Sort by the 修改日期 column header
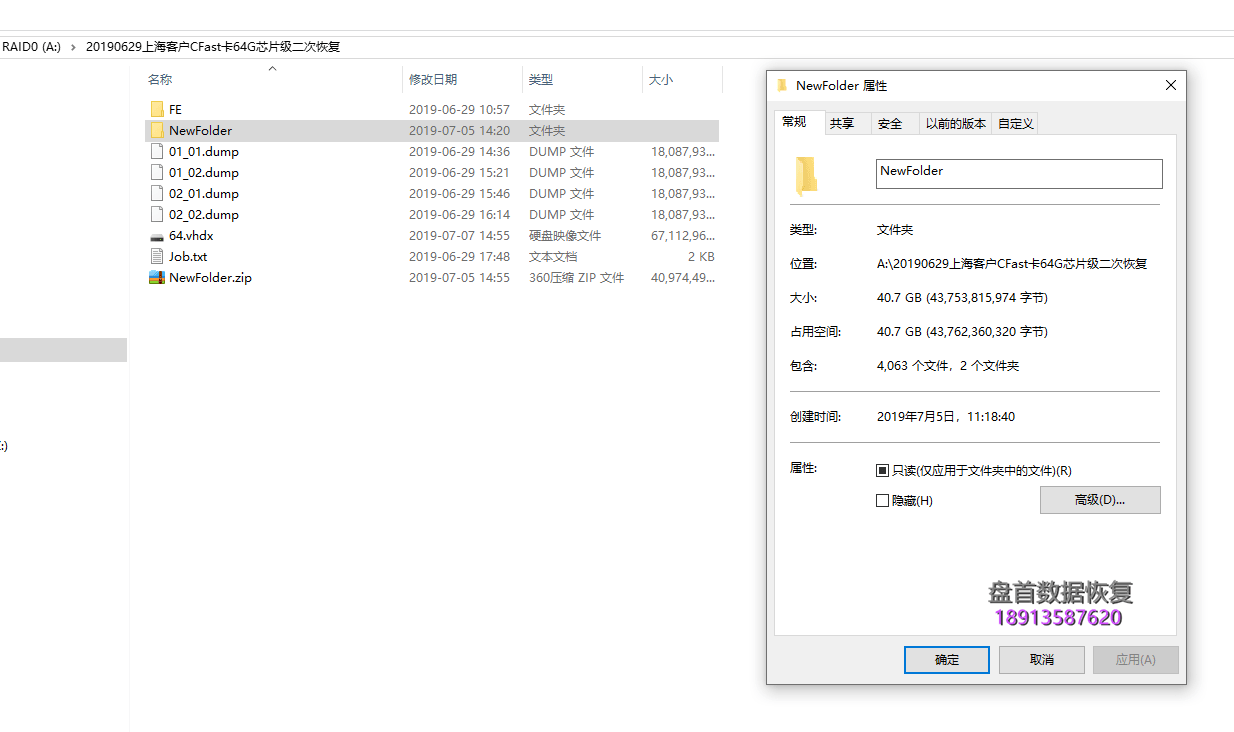Viewport: 1234px width, 732px height. point(433,79)
